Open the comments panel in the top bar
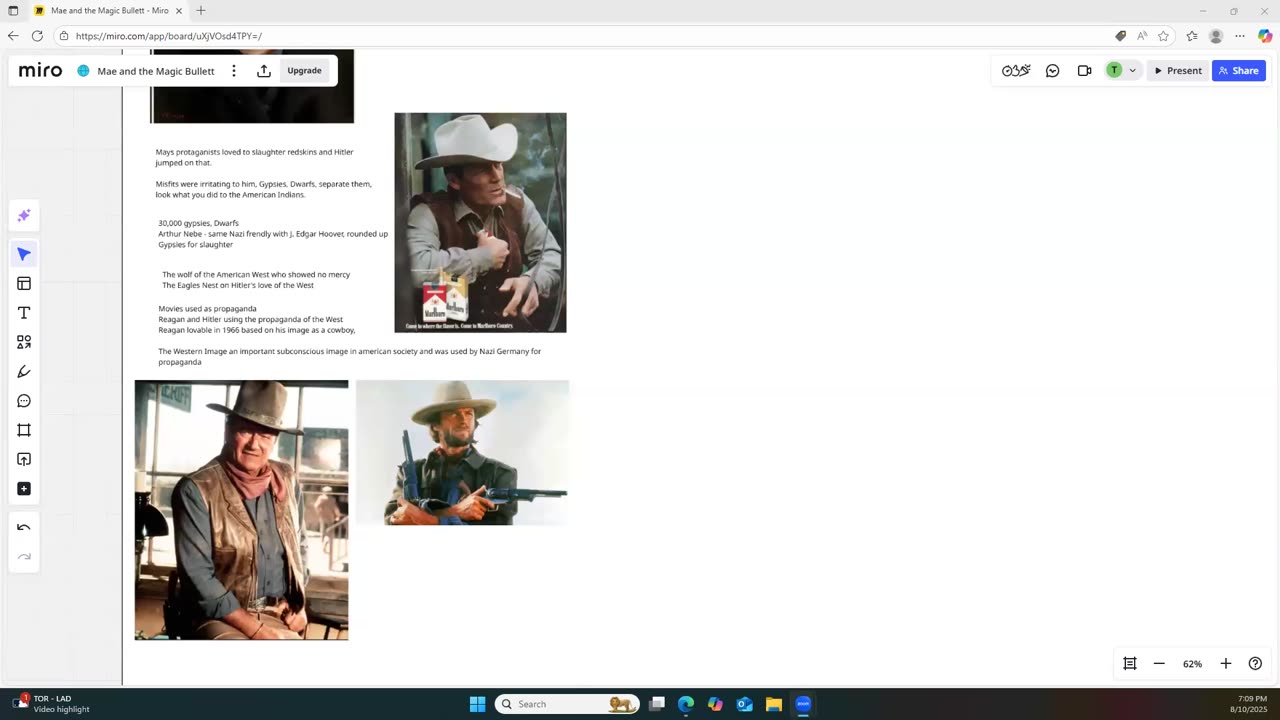This screenshot has height=720, width=1280. tap(1052, 71)
